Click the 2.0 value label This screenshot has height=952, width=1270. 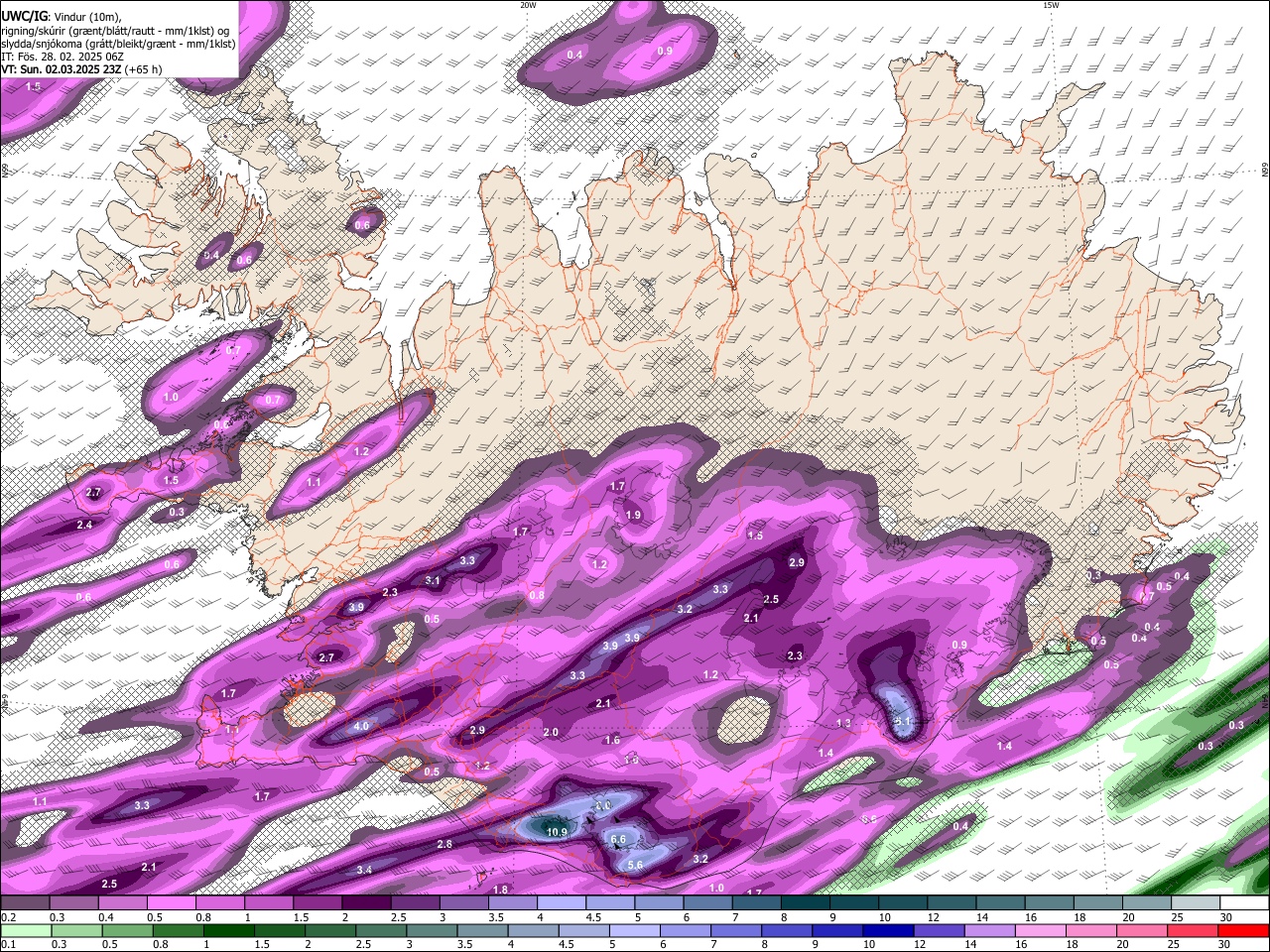point(551,732)
